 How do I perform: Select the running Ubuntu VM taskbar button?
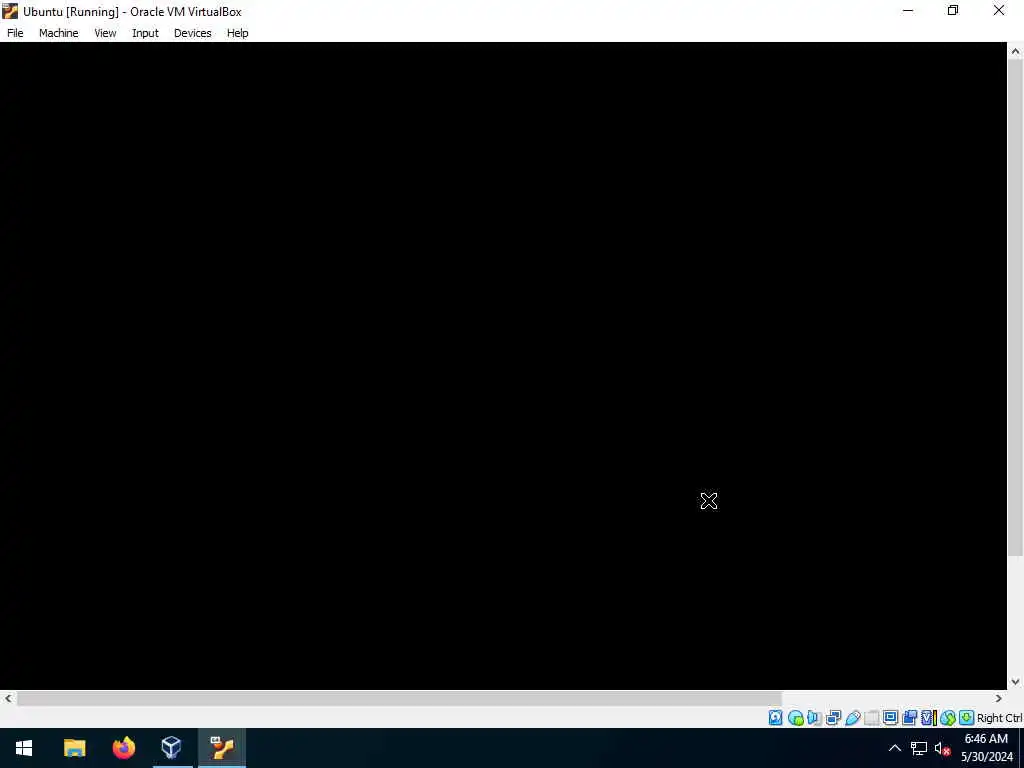[221, 748]
